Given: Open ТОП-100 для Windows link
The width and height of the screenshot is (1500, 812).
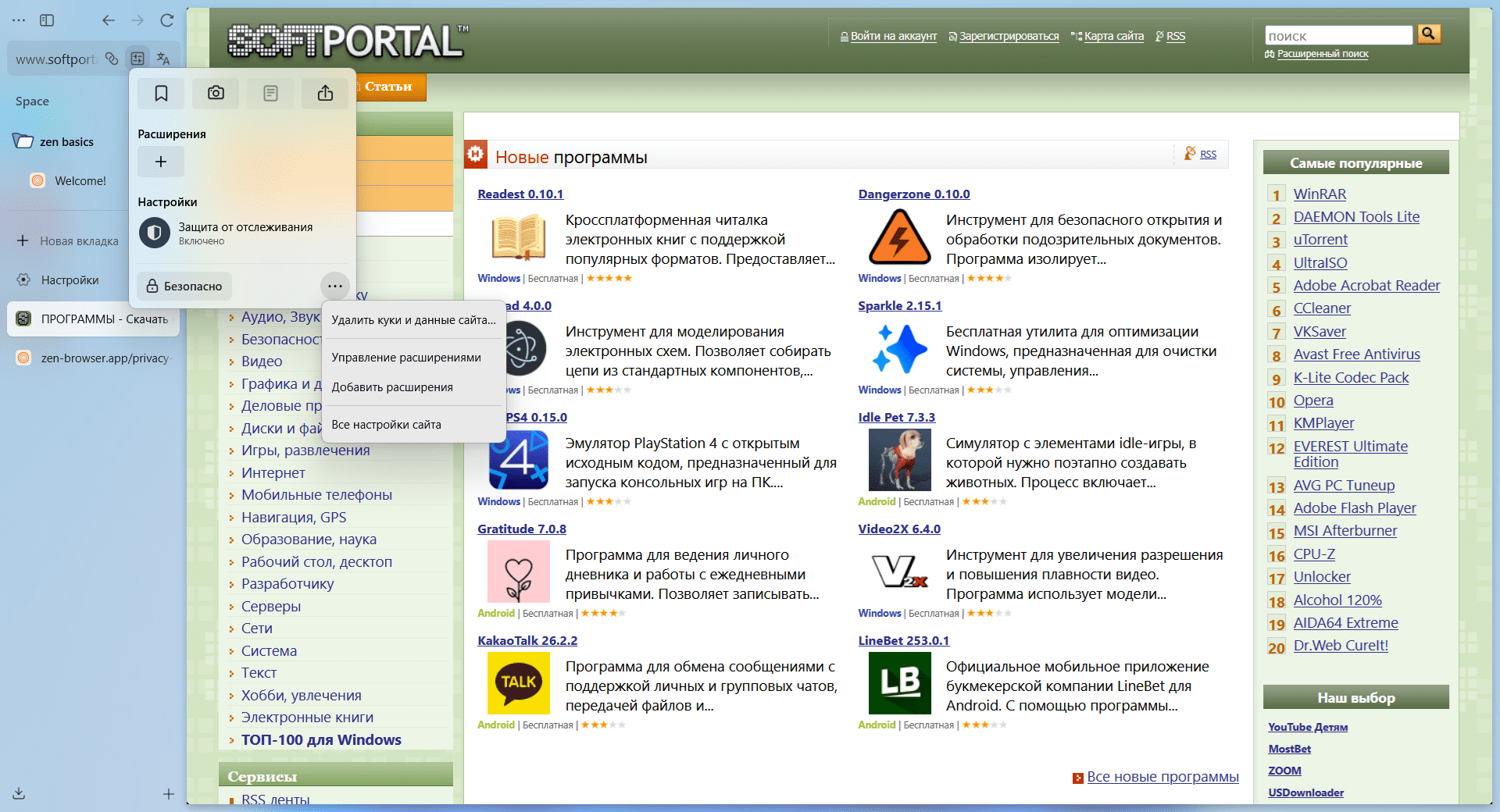Looking at the screenshot, I should [x=321, y=740].
